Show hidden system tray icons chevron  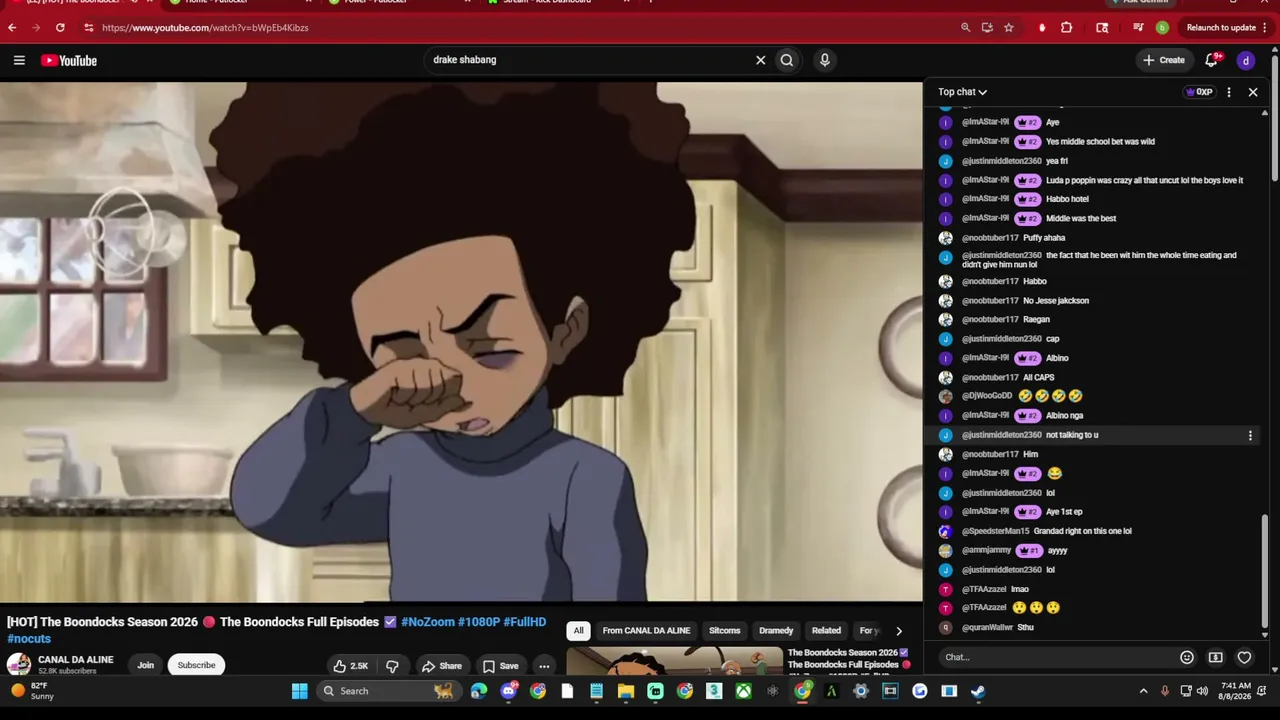click(x=1143, y=691)
